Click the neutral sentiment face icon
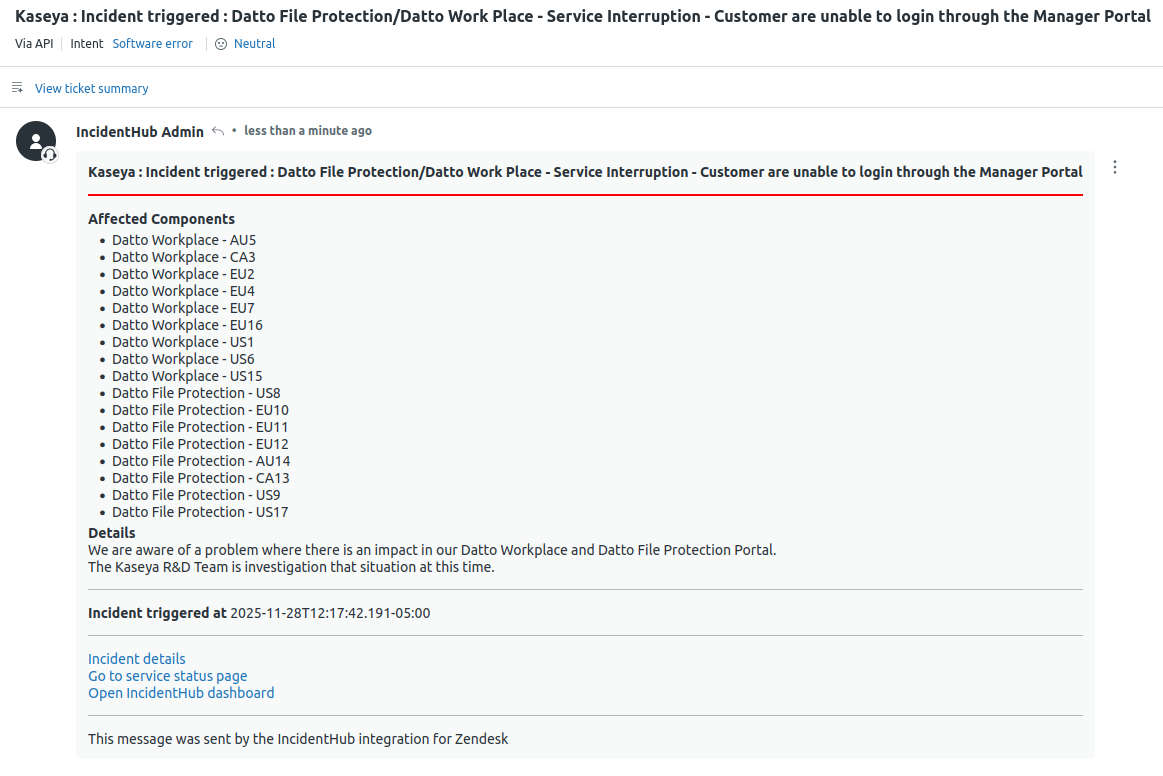The width and height of the screenshot is (1163, 776). (x=221, y=44)
